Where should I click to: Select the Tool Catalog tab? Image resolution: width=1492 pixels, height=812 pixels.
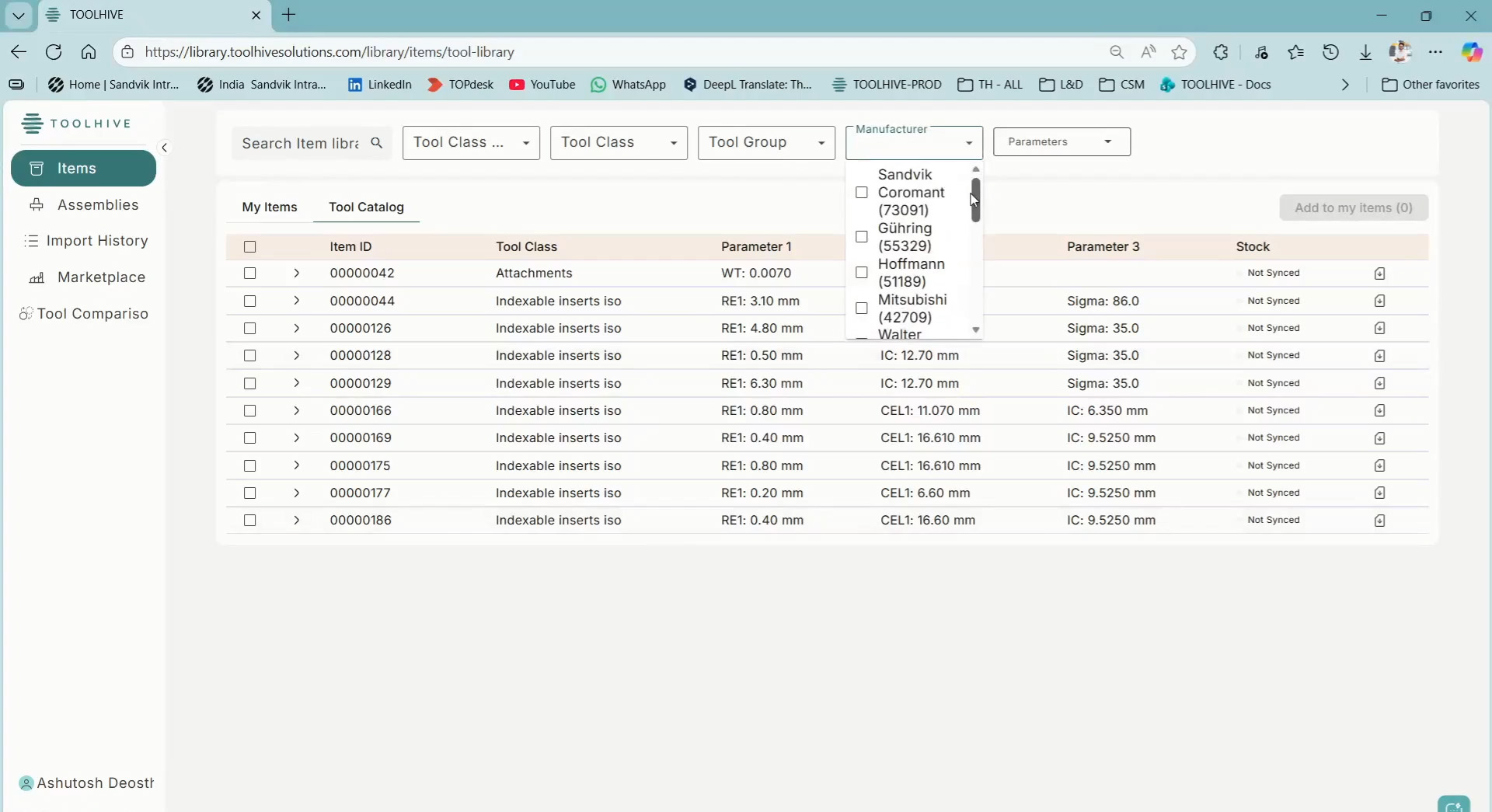point(366,207)
